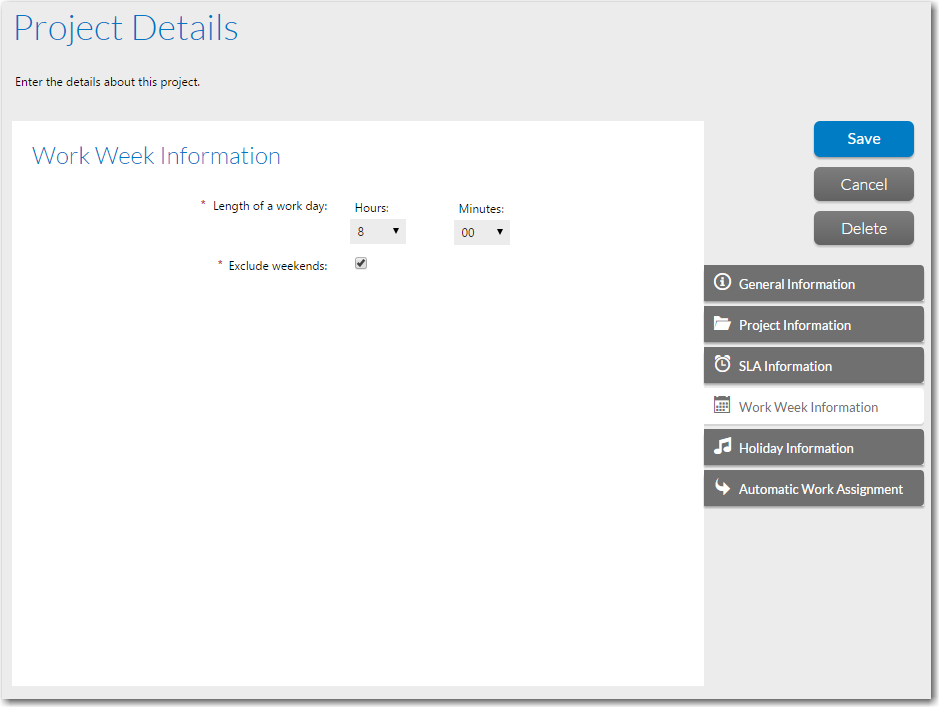This screenshot has width=939, height=707.
Task: Click the info circle icon for General Information
Action: coord(722,283)
